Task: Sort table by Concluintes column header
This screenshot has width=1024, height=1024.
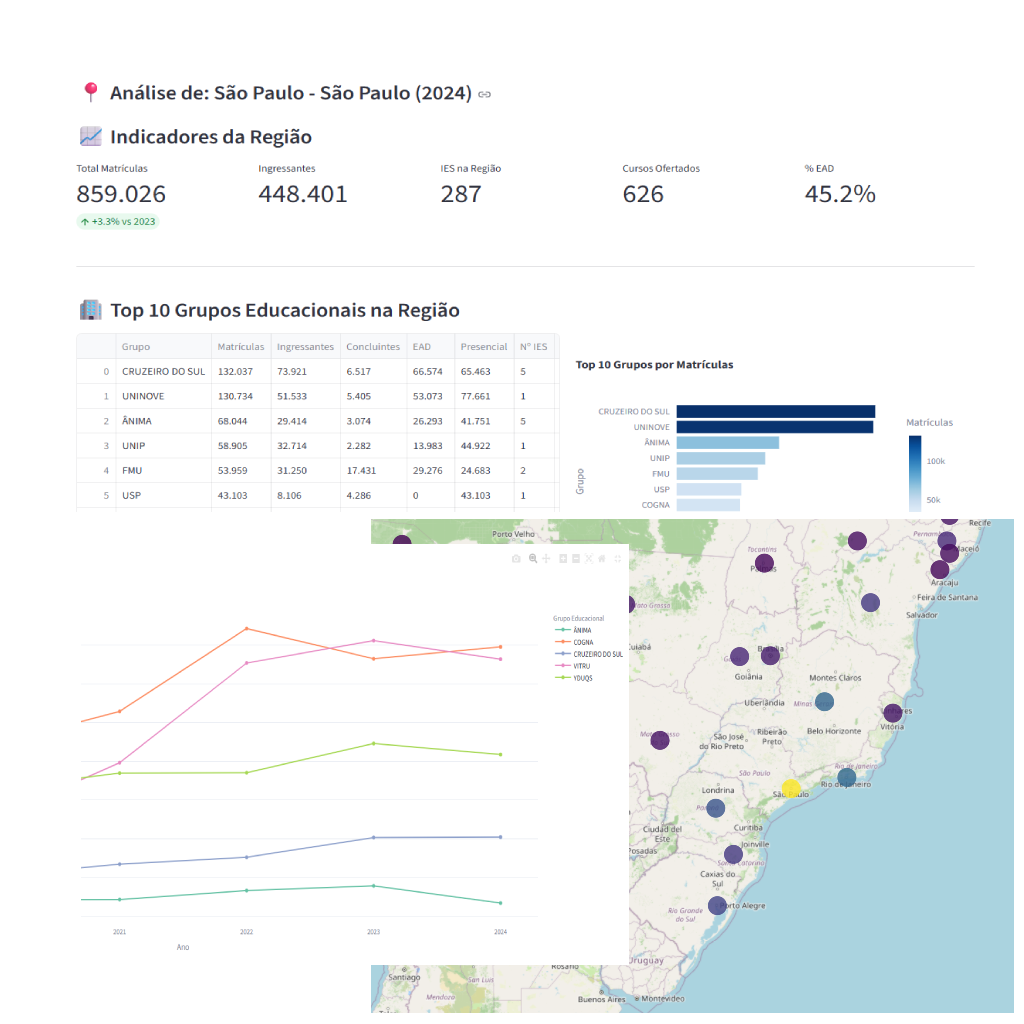Action: point(373,347)
